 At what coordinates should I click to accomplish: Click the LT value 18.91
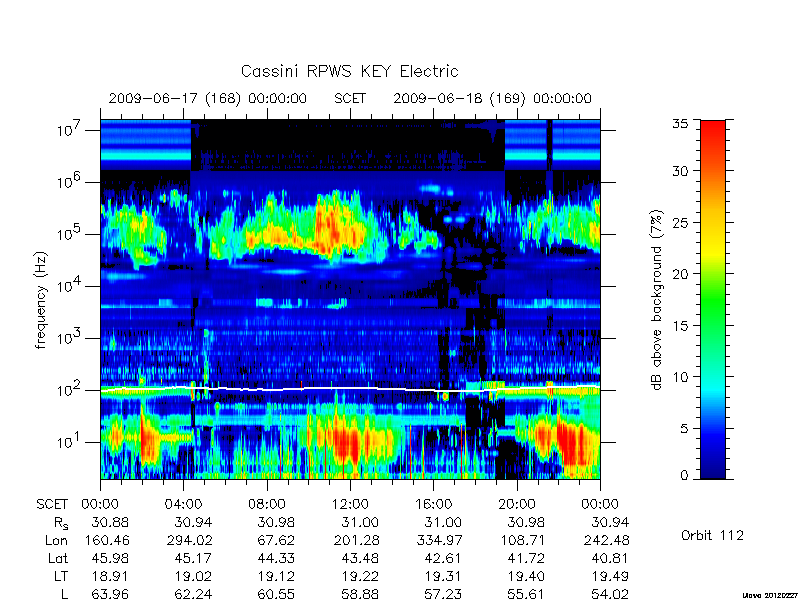pyautogui.click(x=110, y=576)
